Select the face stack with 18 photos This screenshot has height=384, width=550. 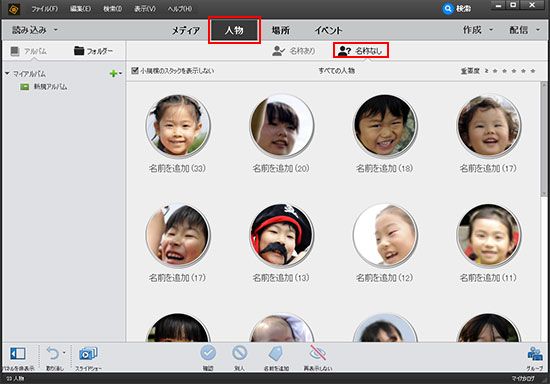(x=385, y=125)
